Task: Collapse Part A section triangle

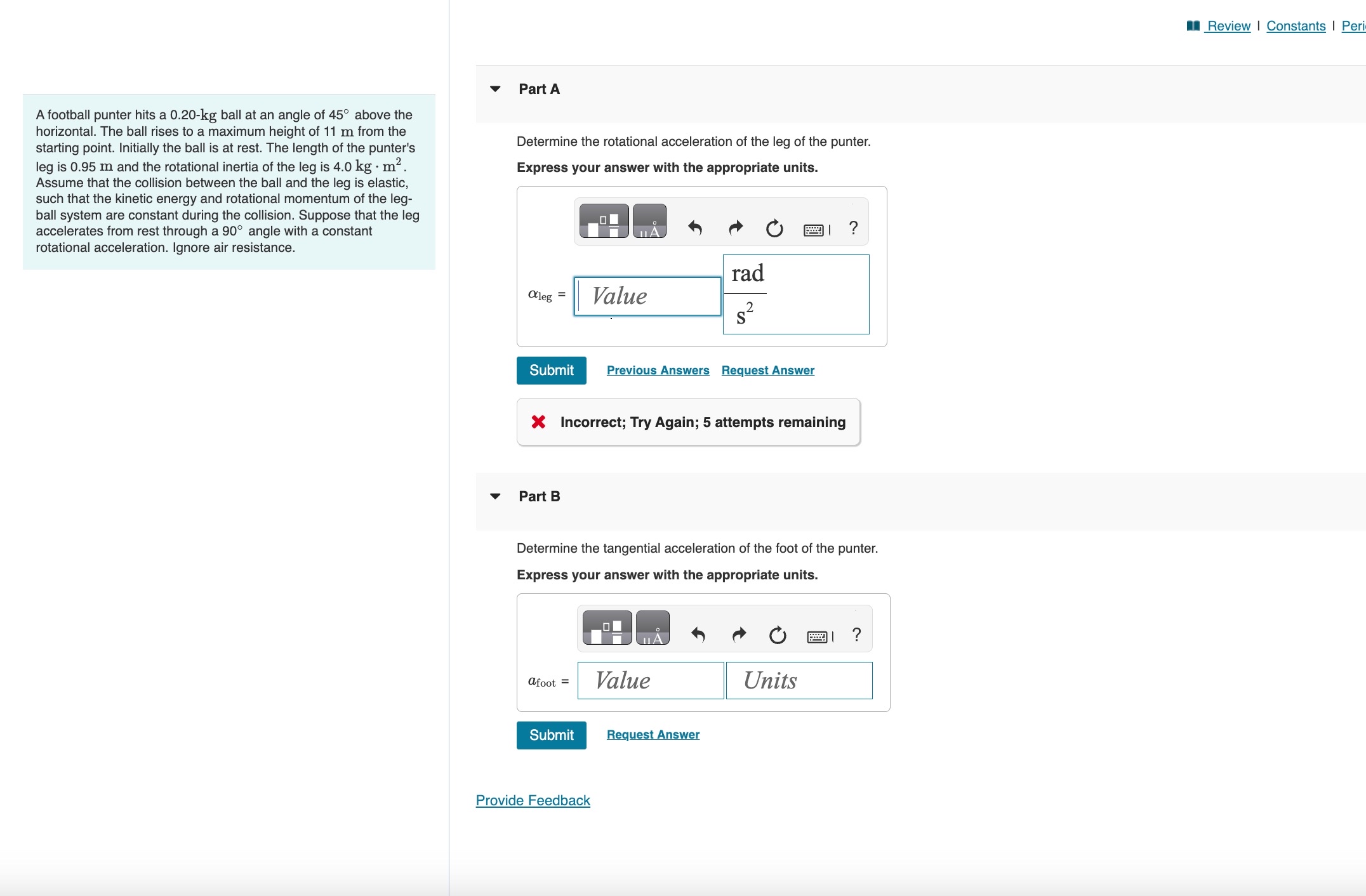Action: [495, 89]
